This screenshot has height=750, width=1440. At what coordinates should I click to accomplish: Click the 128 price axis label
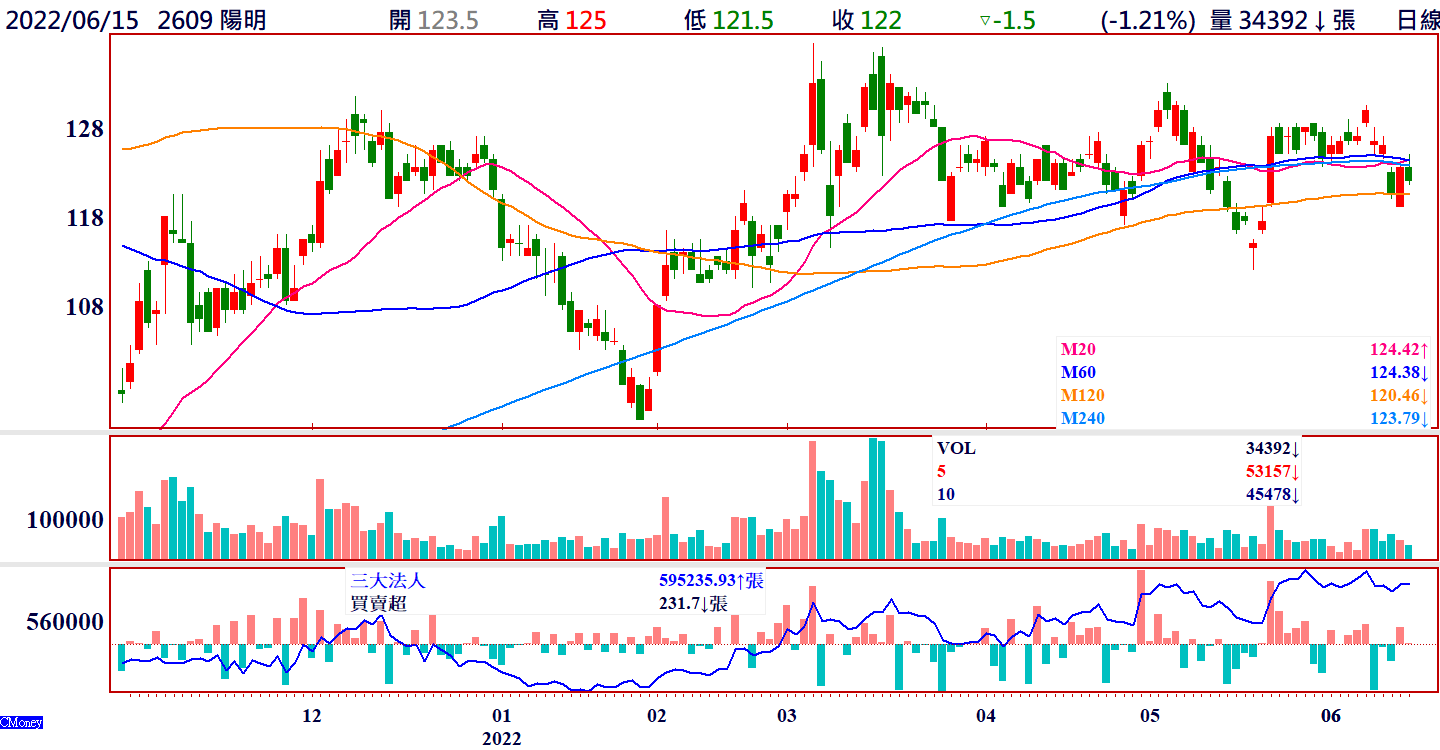pos(84,130)
